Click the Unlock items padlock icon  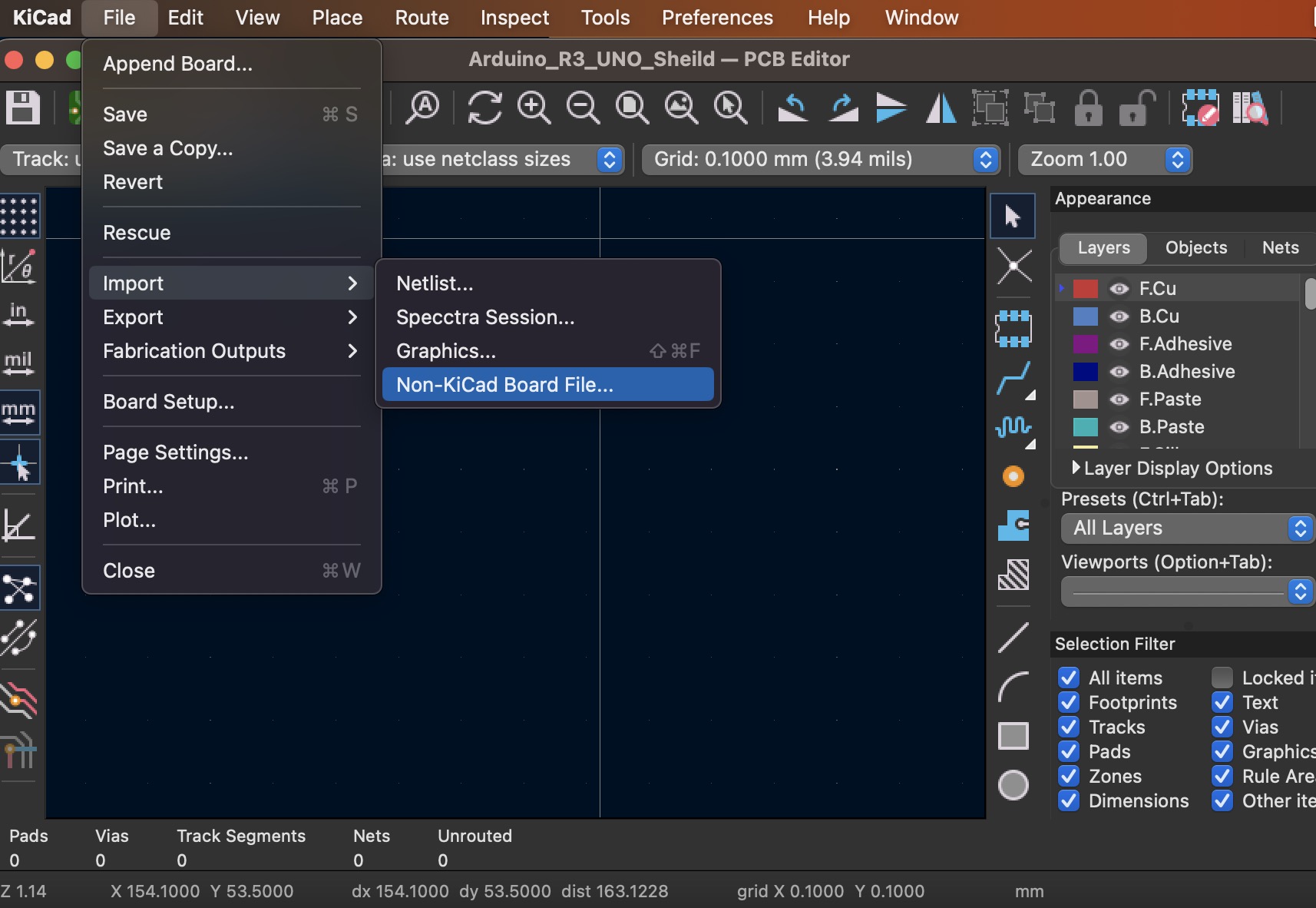tap(1137, 108)
